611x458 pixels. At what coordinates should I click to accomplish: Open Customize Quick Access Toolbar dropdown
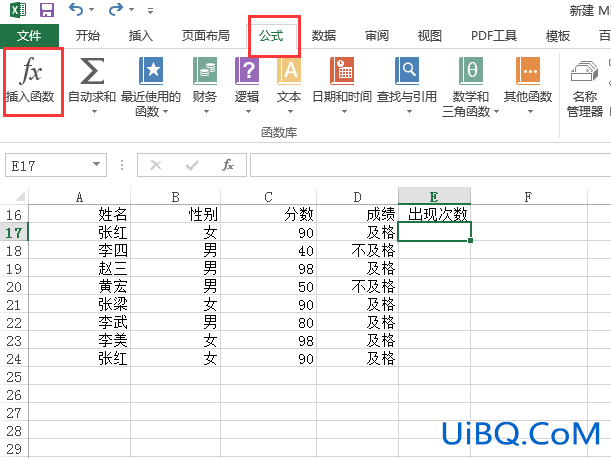(150, 10)
